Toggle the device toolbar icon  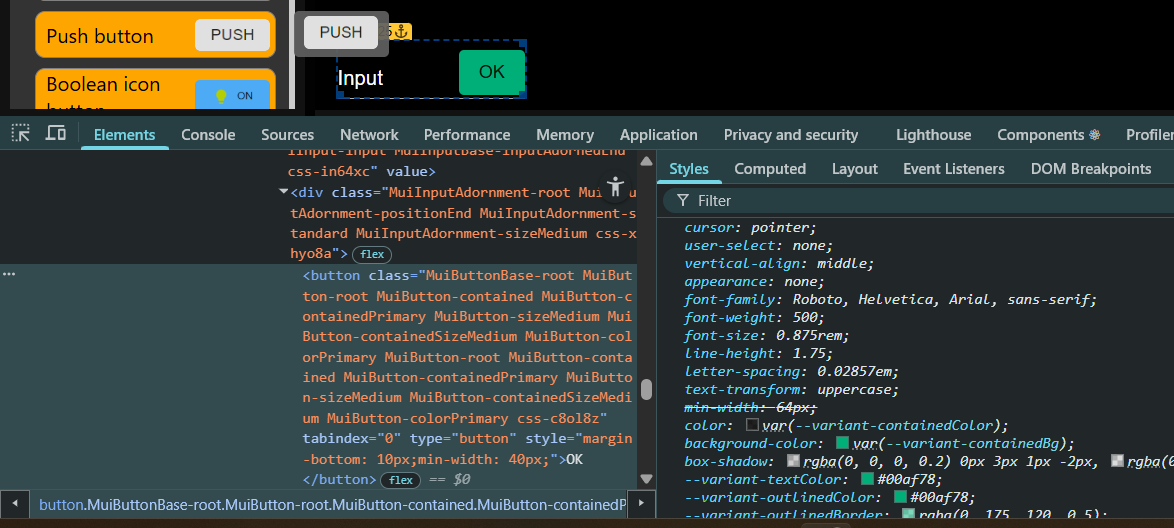click(x=56, y=133)
